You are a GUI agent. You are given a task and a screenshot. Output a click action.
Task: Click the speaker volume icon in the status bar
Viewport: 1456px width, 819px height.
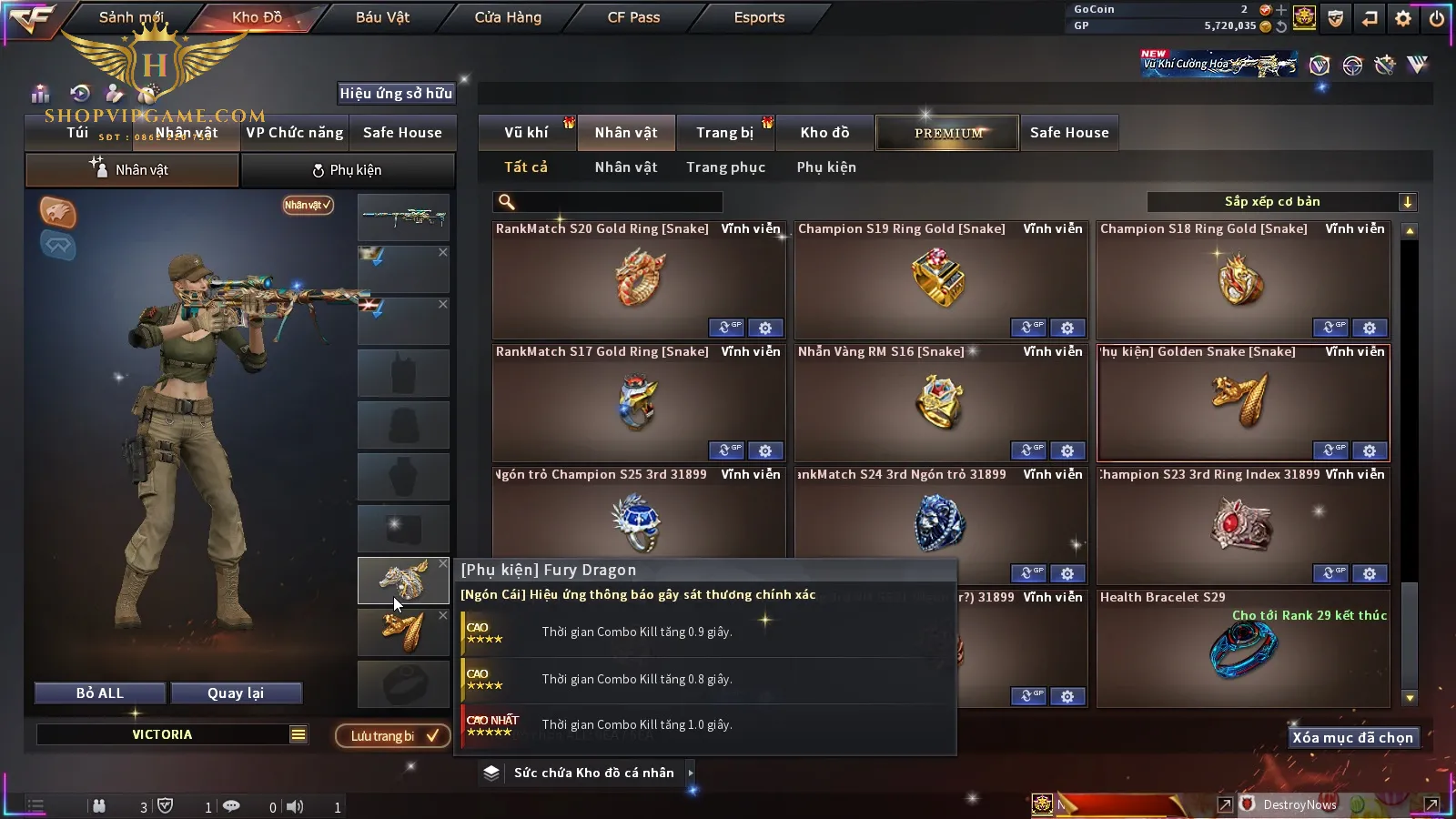295,806
